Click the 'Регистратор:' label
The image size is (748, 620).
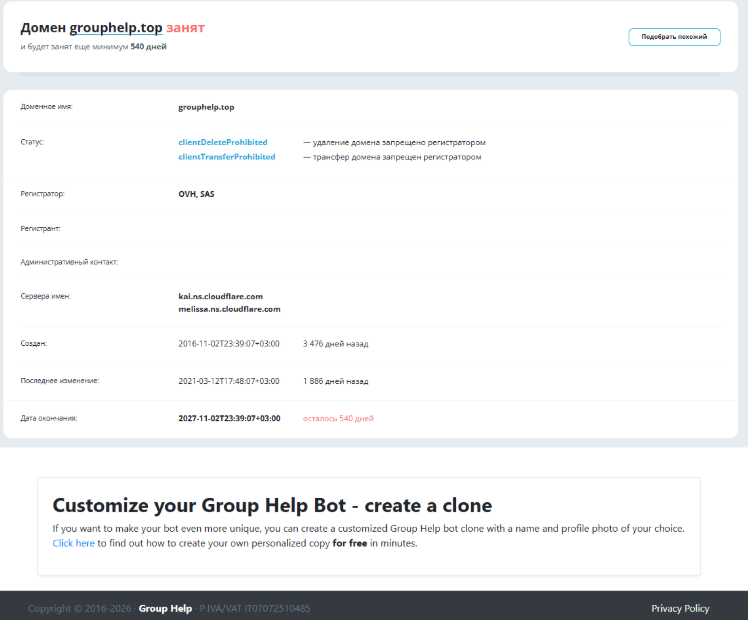[x=42, y=194]
